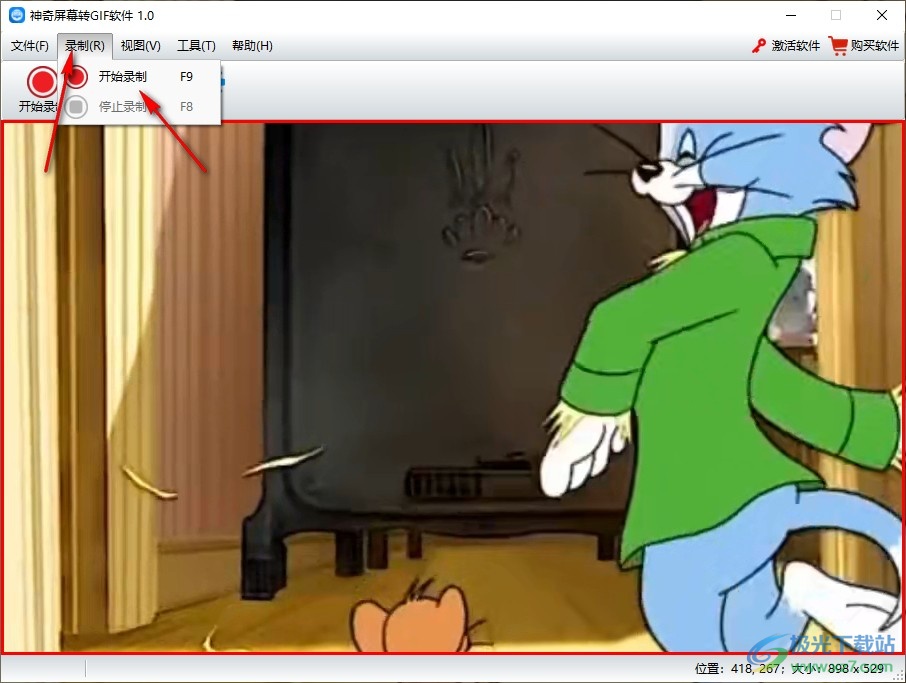This screenshot has height=683, width=906.
Task: Select the window title 神奇屏幕转GIF软件 1.0
Action: (x=92, y=16)
